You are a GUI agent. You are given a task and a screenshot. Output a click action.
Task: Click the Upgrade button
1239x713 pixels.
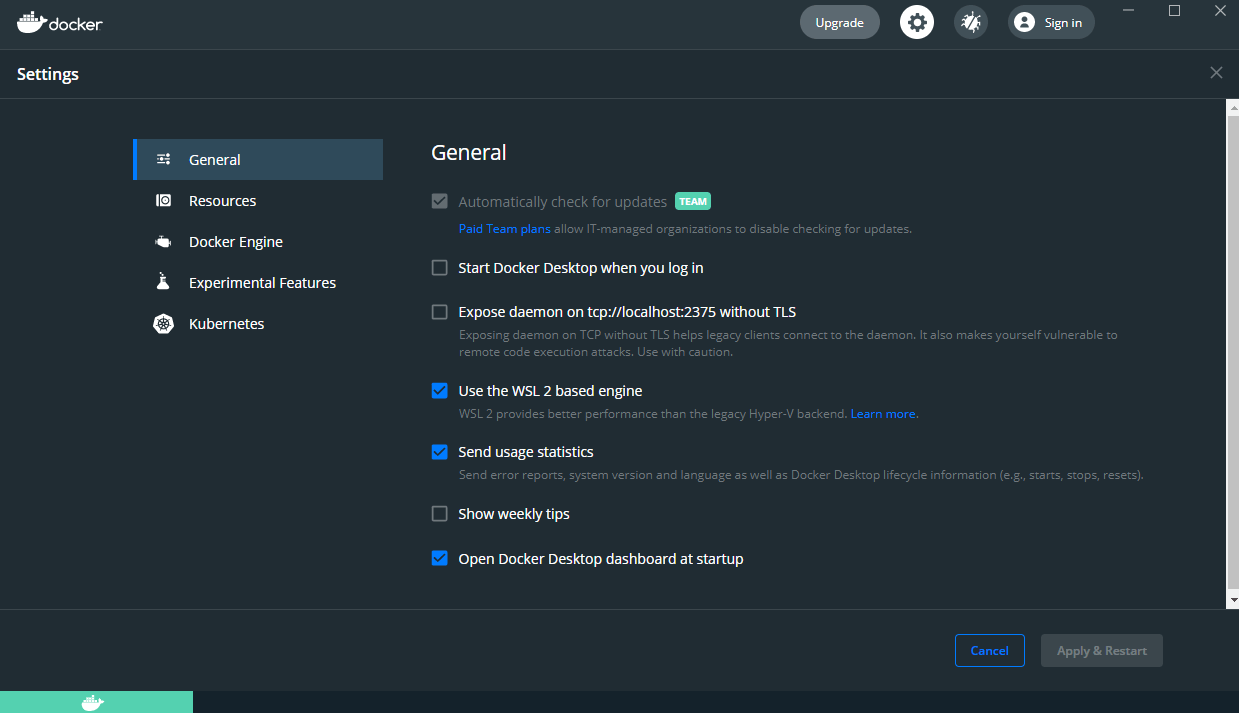click(839, 21)
